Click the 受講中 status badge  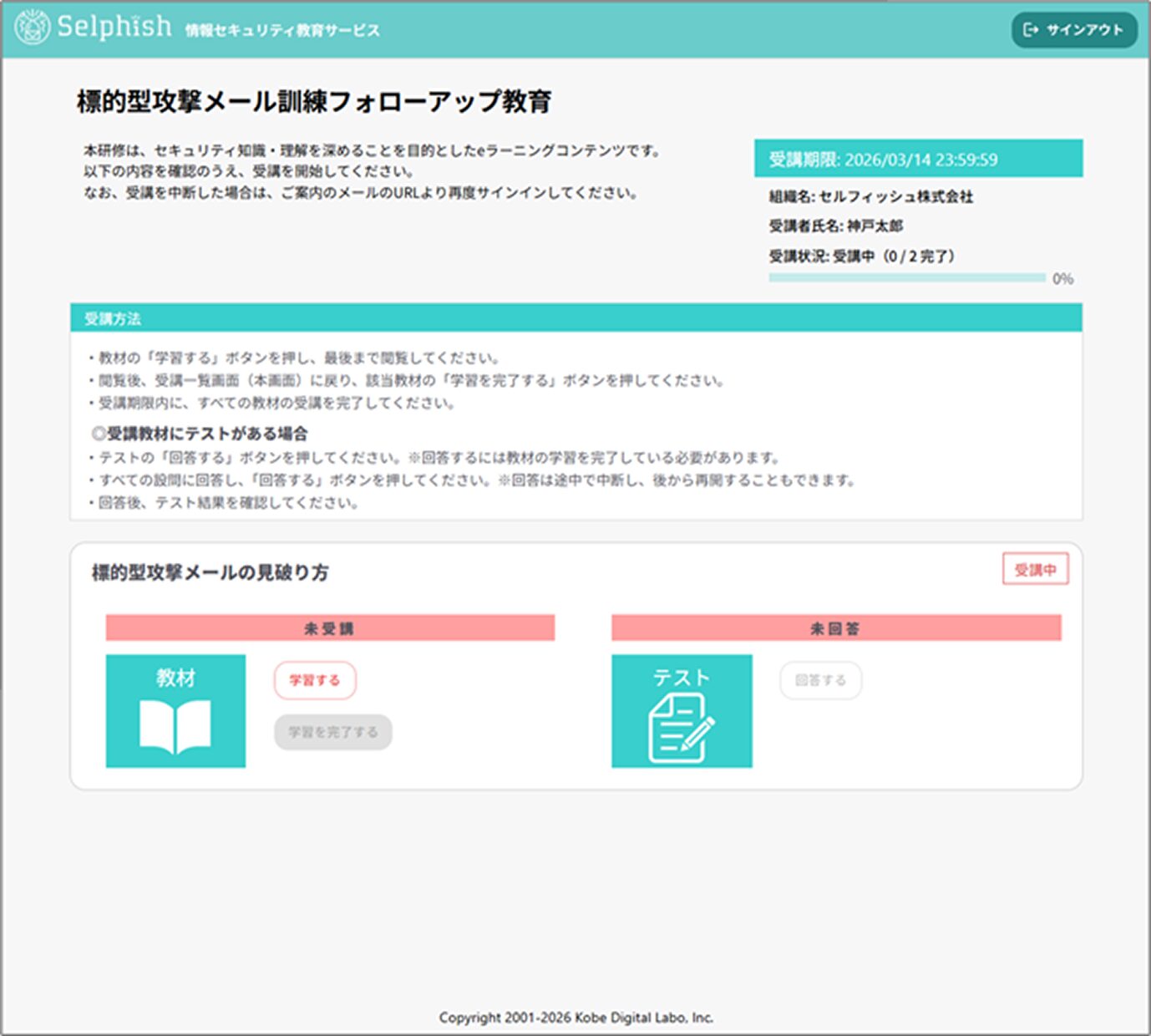[1035, 570]
